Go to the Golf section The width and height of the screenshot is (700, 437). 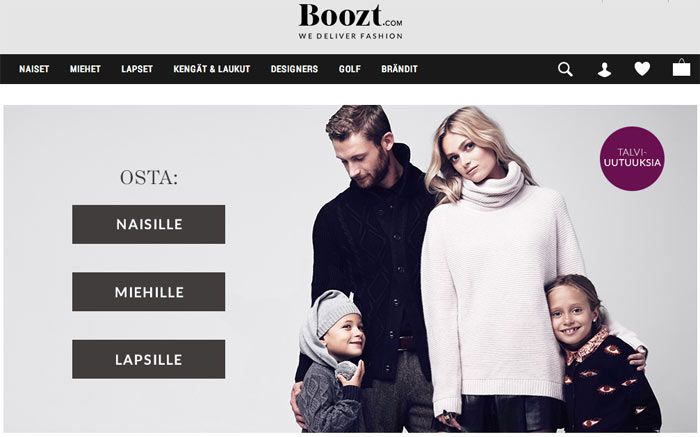tap(350, 69)
